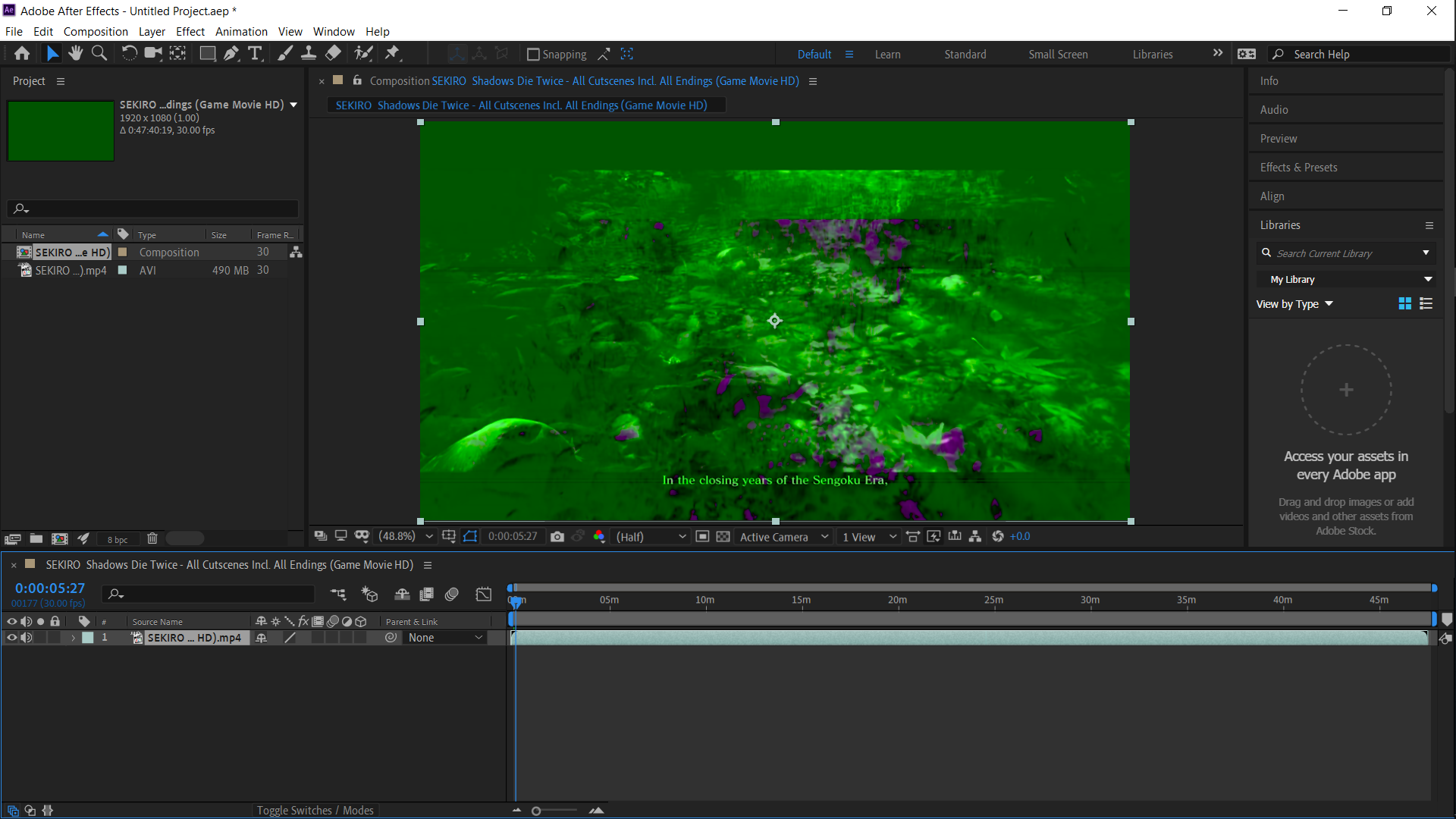Click reset exposure icon in viewer
This screenshot has height=819, width=1456.
pyautogui.click(x=998, y=537)
